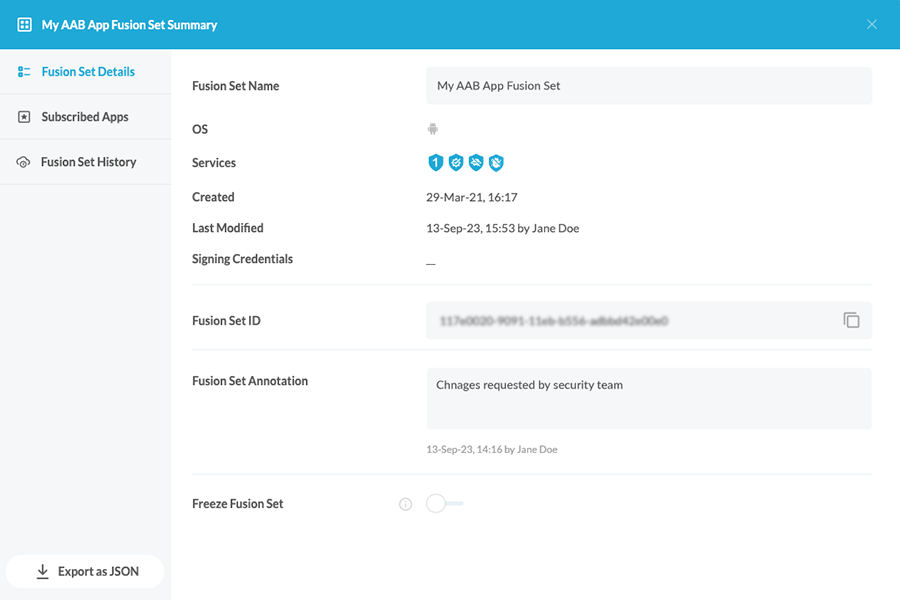Image resolution: width=900 pixels, height=600 pixels.
Task: Click the Signing Credentials dash value
Action: tap(431, 261)
